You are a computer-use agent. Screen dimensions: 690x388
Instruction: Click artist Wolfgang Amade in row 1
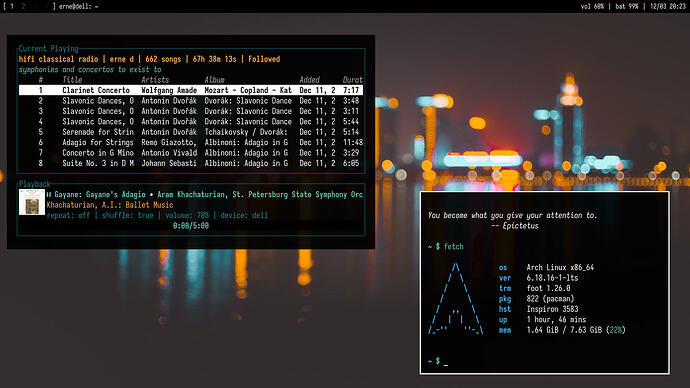(169, 90)
